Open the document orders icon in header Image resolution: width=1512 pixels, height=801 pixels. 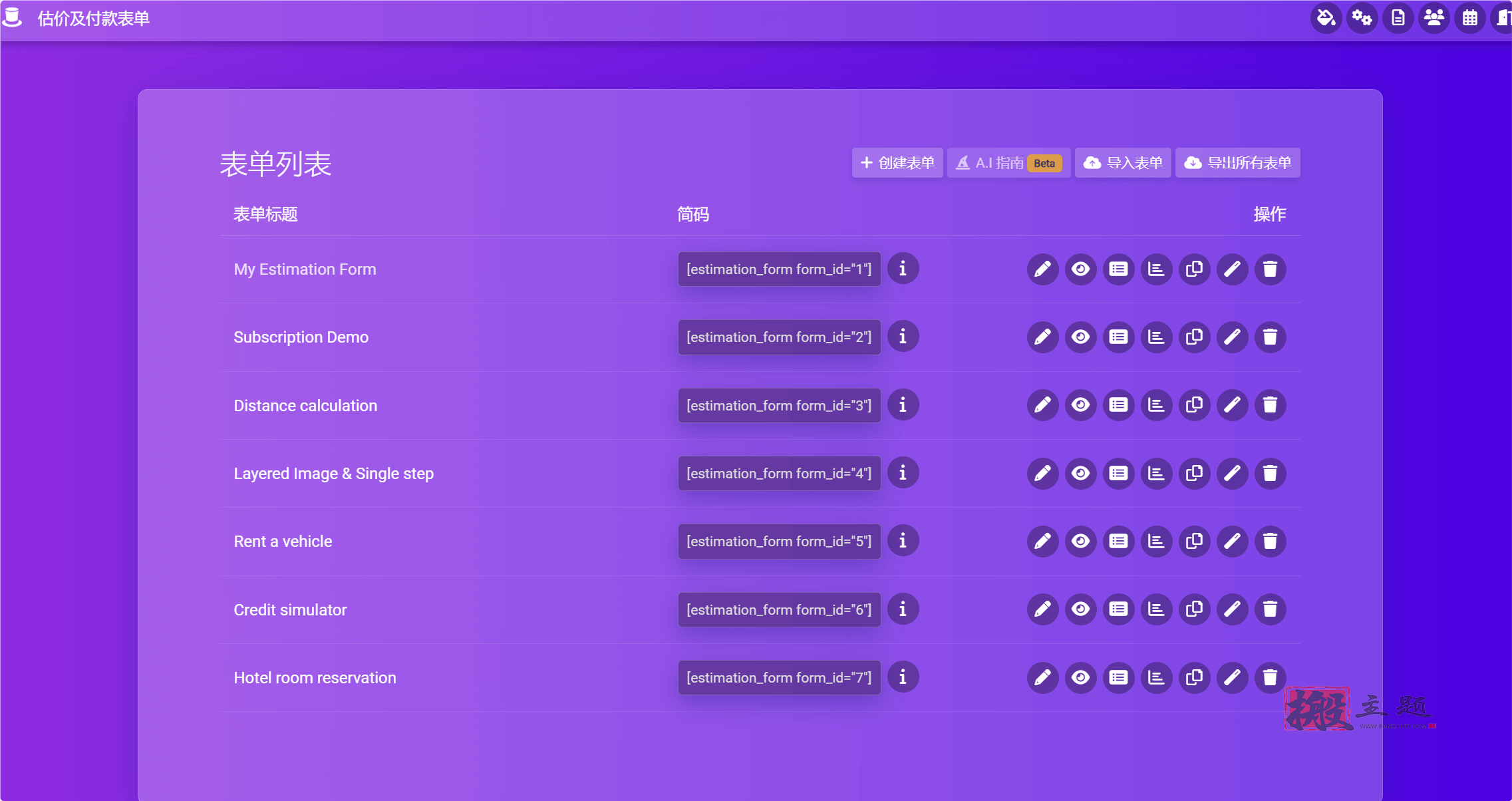pos(1398,18)
